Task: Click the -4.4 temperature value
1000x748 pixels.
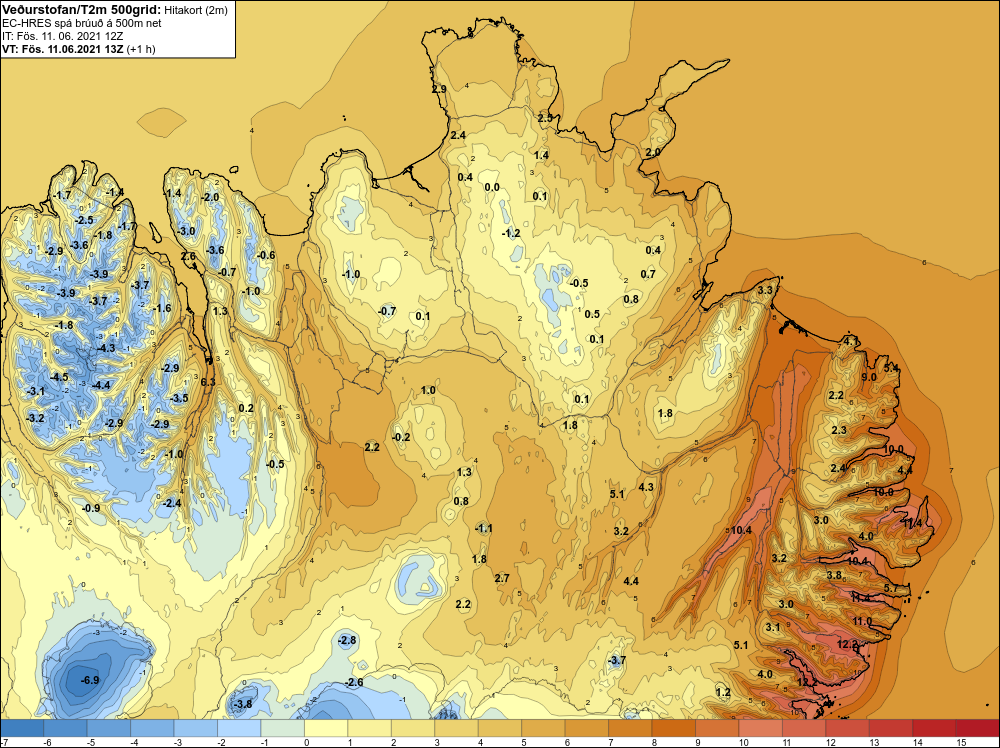Action: tap(101, 385)
